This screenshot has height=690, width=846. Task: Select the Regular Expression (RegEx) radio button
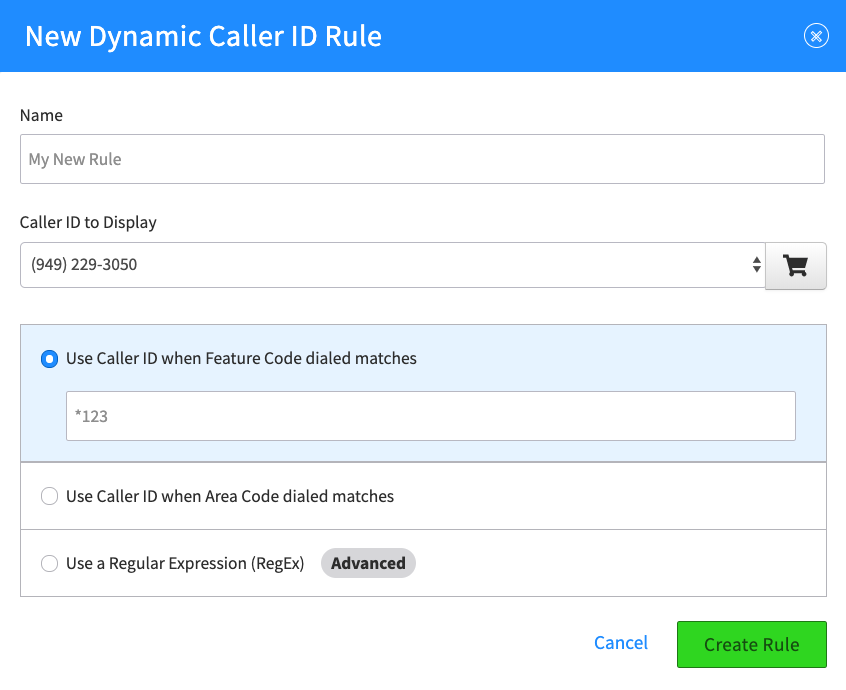click(x=50, y=563)
